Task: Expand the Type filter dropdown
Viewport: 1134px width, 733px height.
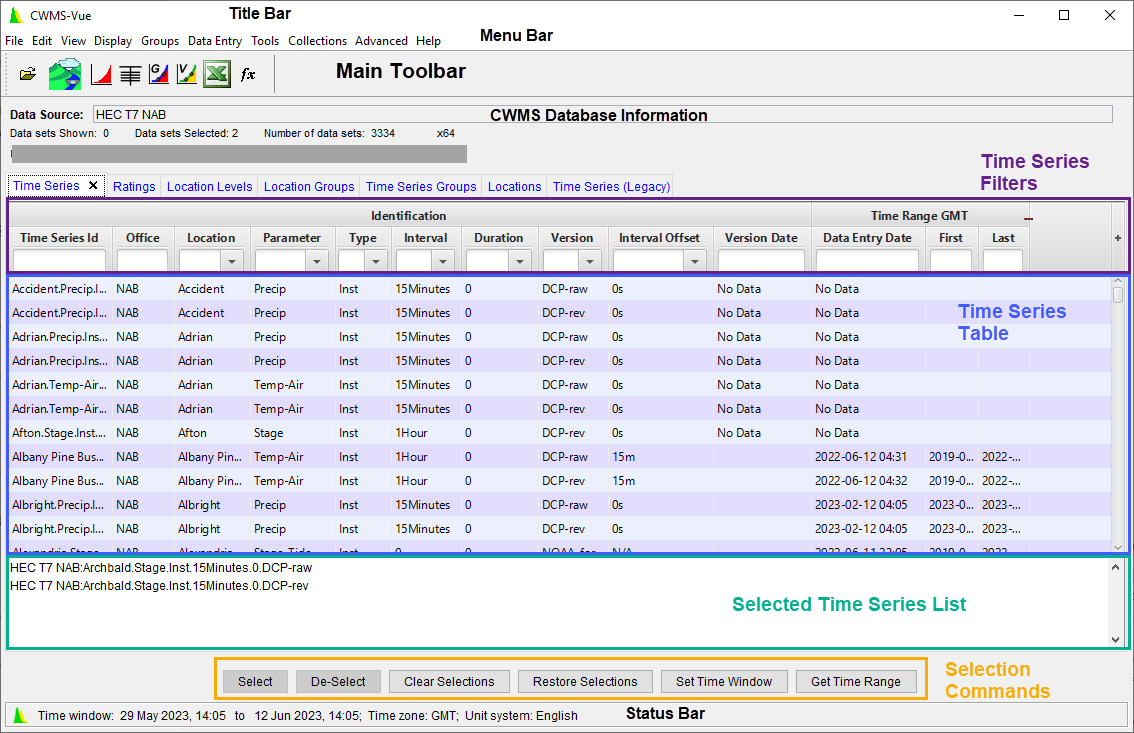Action: (375, 261)
